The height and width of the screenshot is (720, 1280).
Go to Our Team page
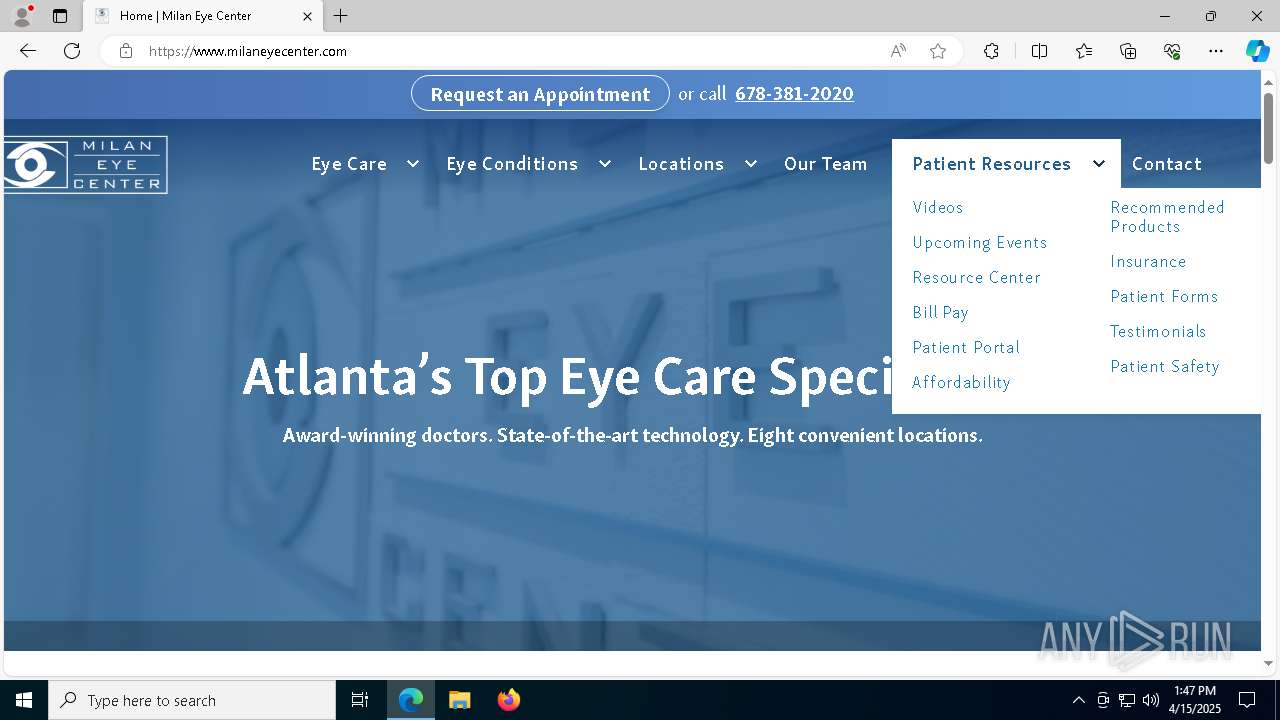(825, 164)
